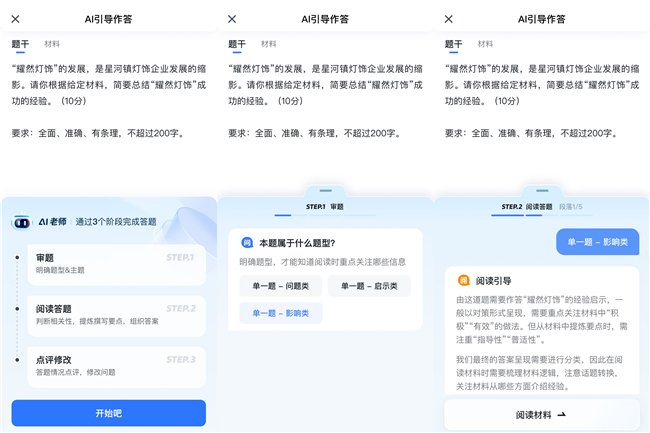Click the AI老师 robot avatar icon

tap(22, 223)
